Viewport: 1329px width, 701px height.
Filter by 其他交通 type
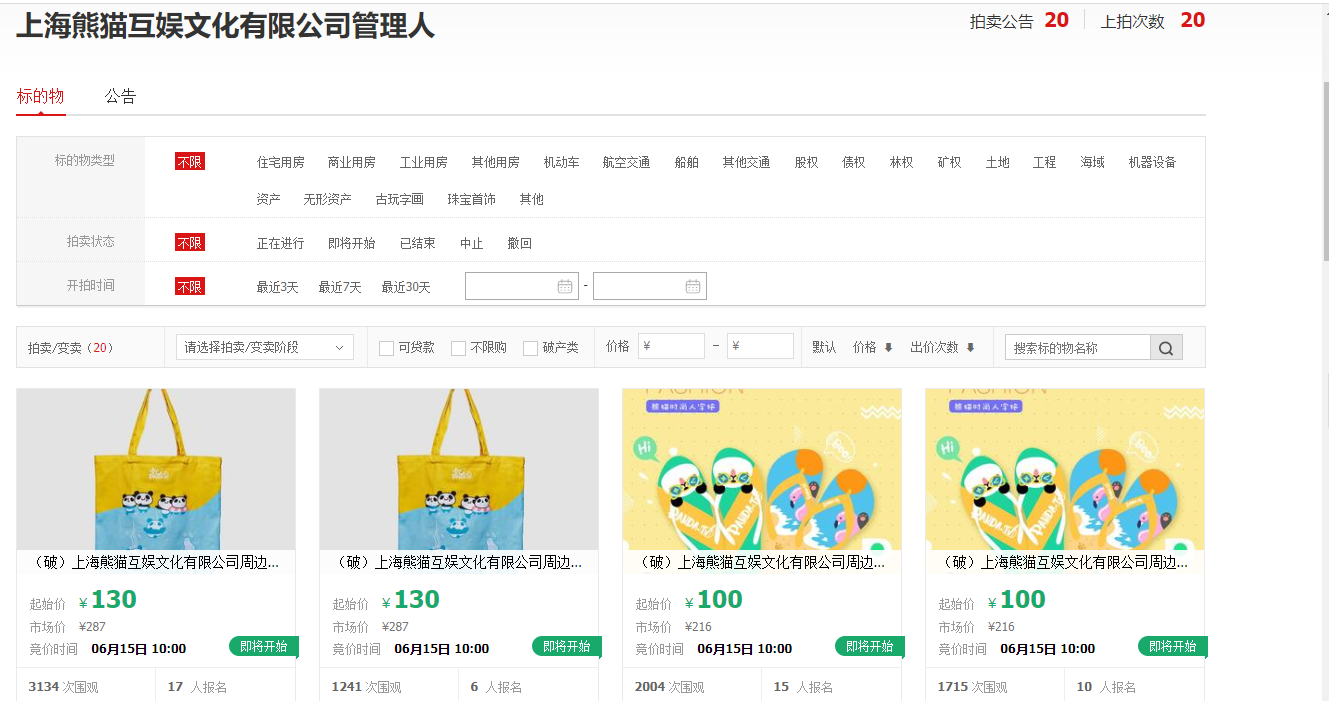point(747,162)
